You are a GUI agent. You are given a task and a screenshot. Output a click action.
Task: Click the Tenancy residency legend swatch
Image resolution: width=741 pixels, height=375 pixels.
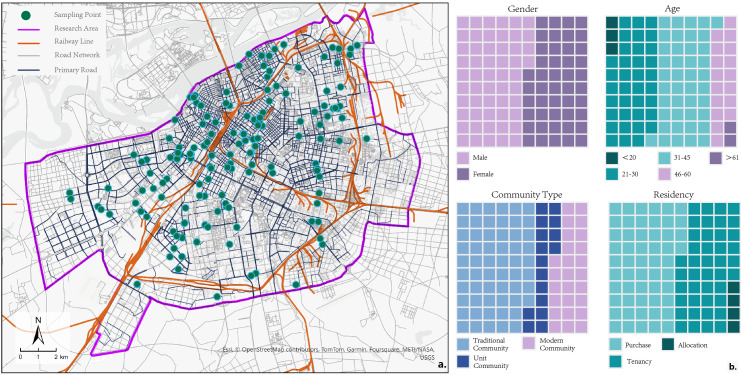[x=616, y=361]
